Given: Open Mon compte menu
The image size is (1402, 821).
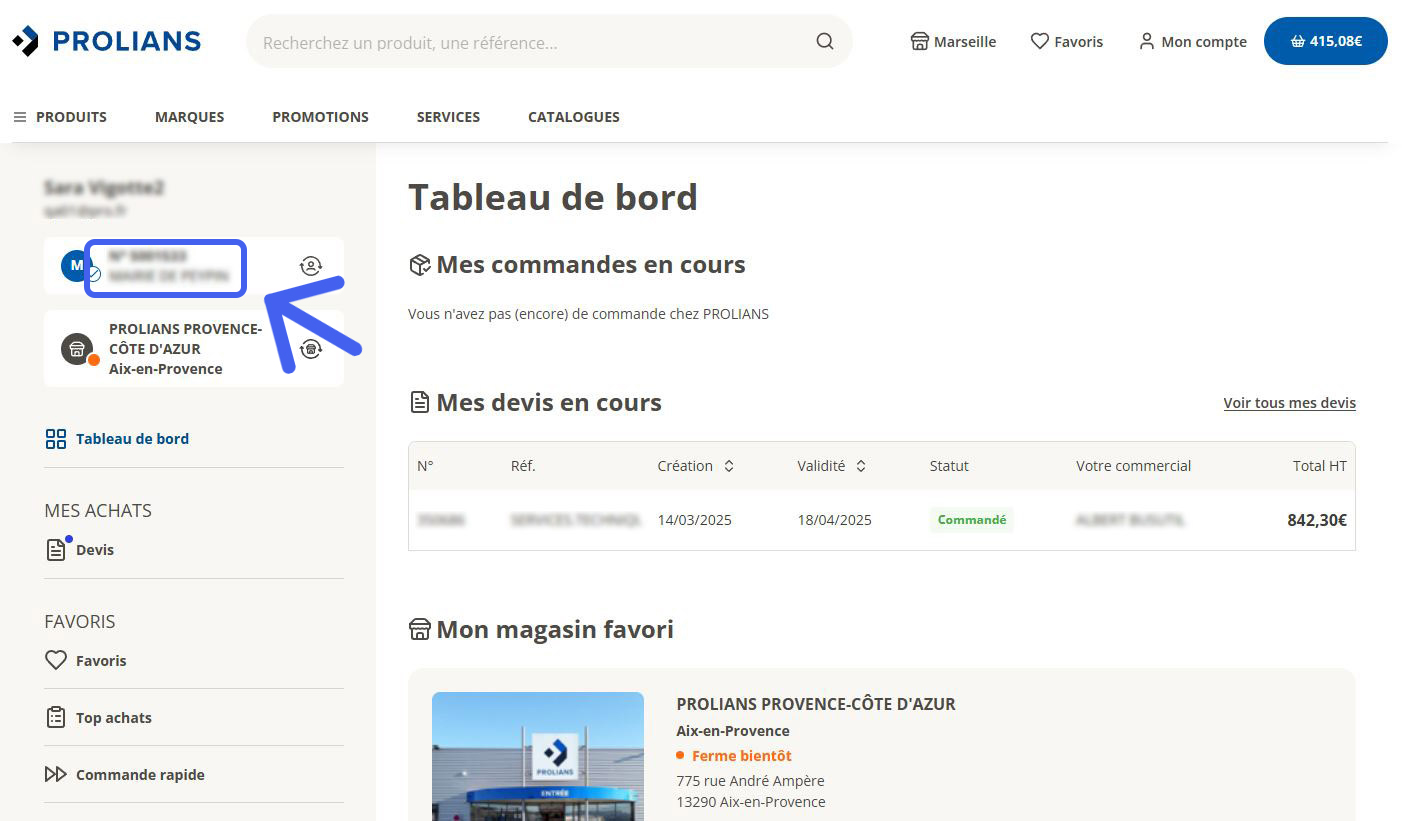Looking at the screenshot, I should point(1193,42).
